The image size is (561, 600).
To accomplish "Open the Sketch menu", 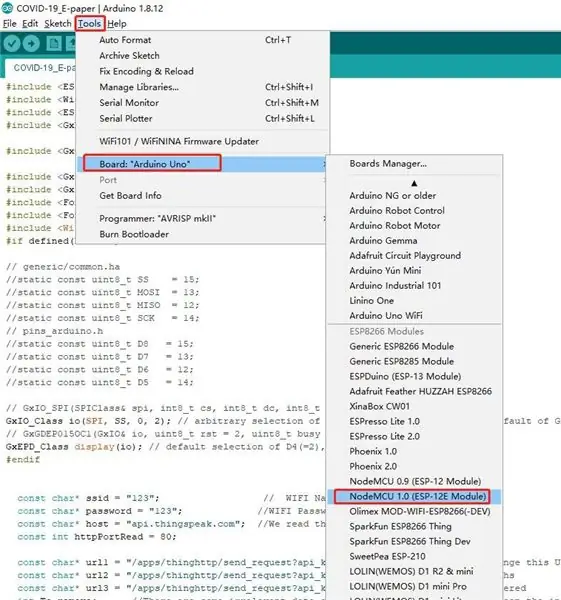I will [x=57, y=24].
